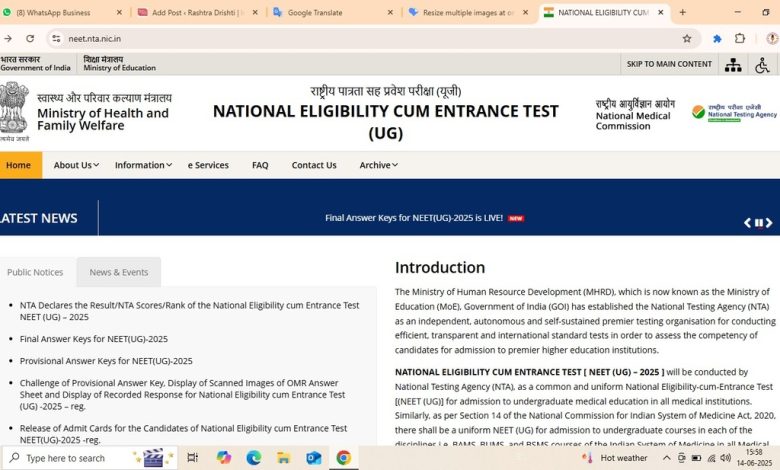This screenshot has width=780, height=470.
Task: Expand the Archive menu
Action: (379, 165)
